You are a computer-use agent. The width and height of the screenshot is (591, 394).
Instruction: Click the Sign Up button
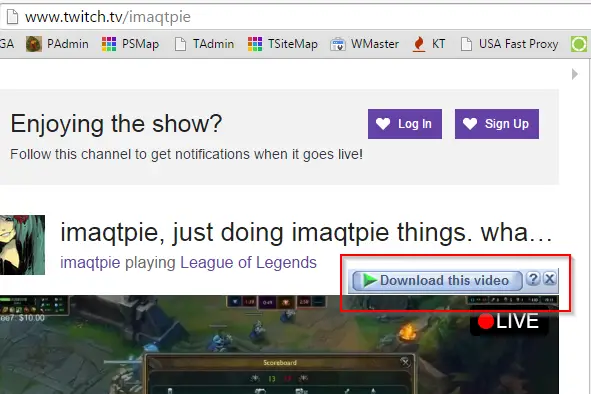497,124
